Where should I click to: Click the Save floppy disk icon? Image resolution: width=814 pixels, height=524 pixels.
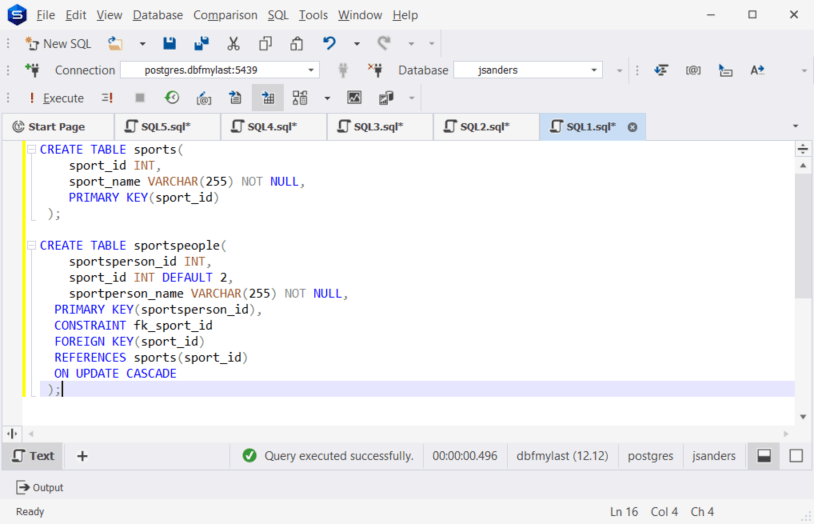pyautogui.click(x=169, y=44)
